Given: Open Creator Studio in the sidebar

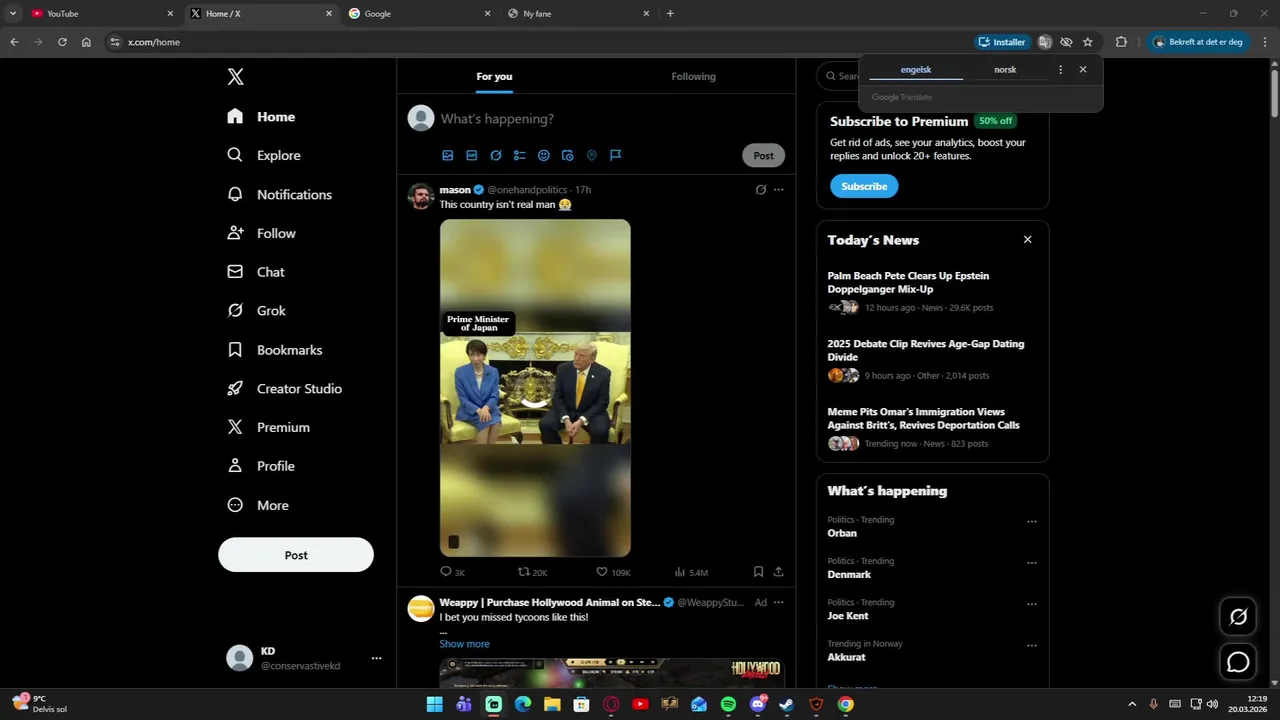Looking at the screenshot, I should click(x=284, y=388).
